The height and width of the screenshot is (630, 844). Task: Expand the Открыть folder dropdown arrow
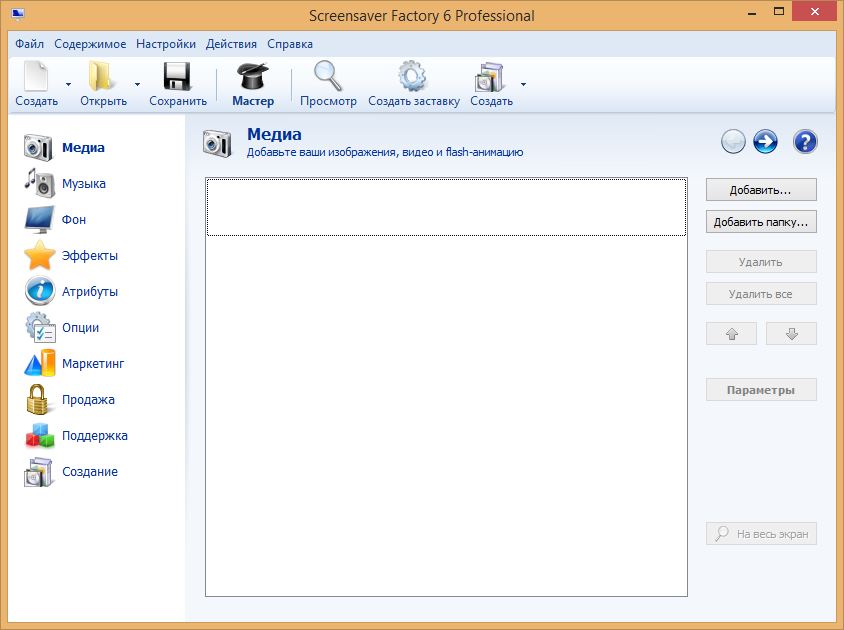pyautogui.click(x=137, y=84)
